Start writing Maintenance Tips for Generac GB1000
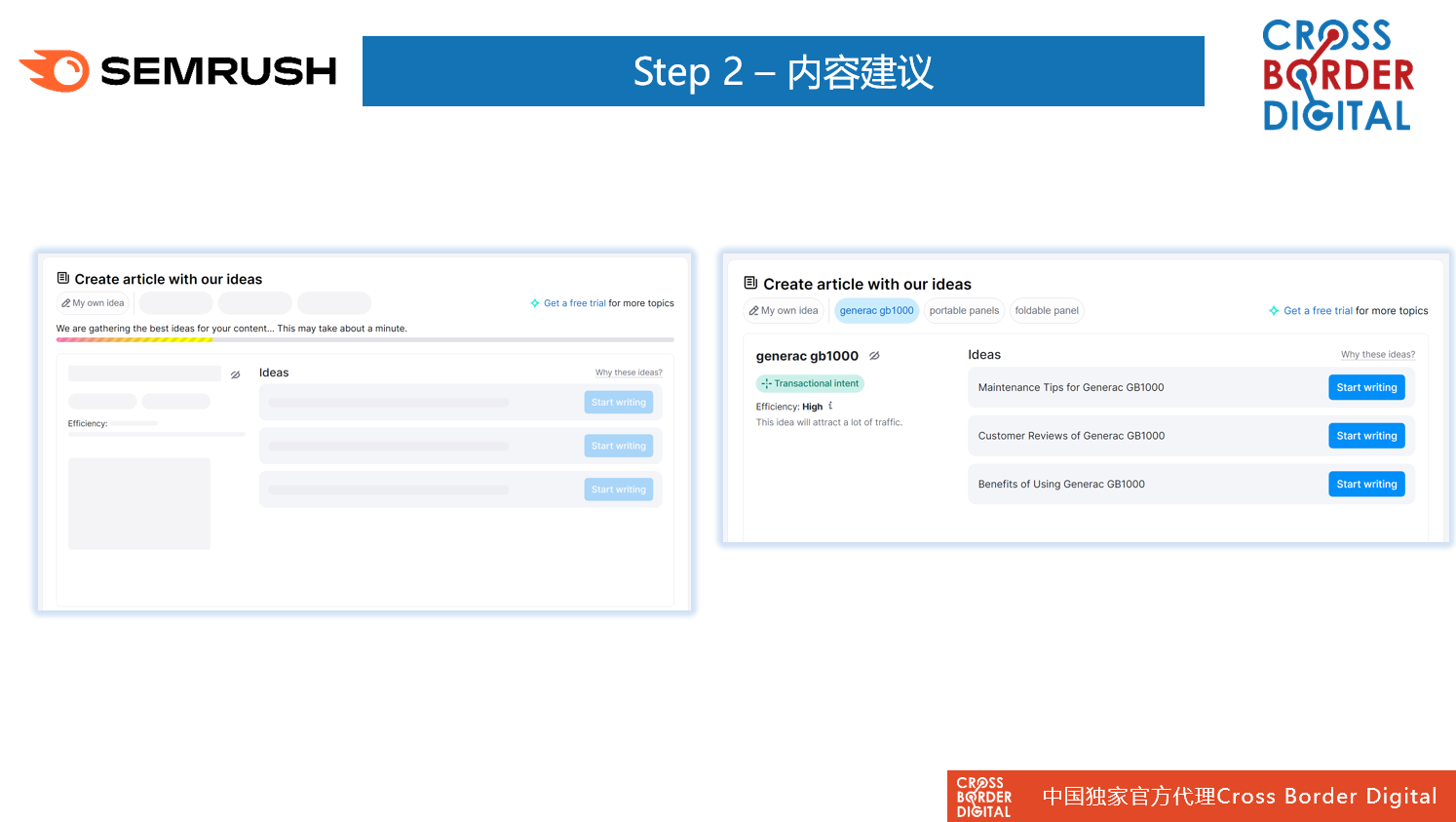The image size is (1456, 822). [1366, 388]
